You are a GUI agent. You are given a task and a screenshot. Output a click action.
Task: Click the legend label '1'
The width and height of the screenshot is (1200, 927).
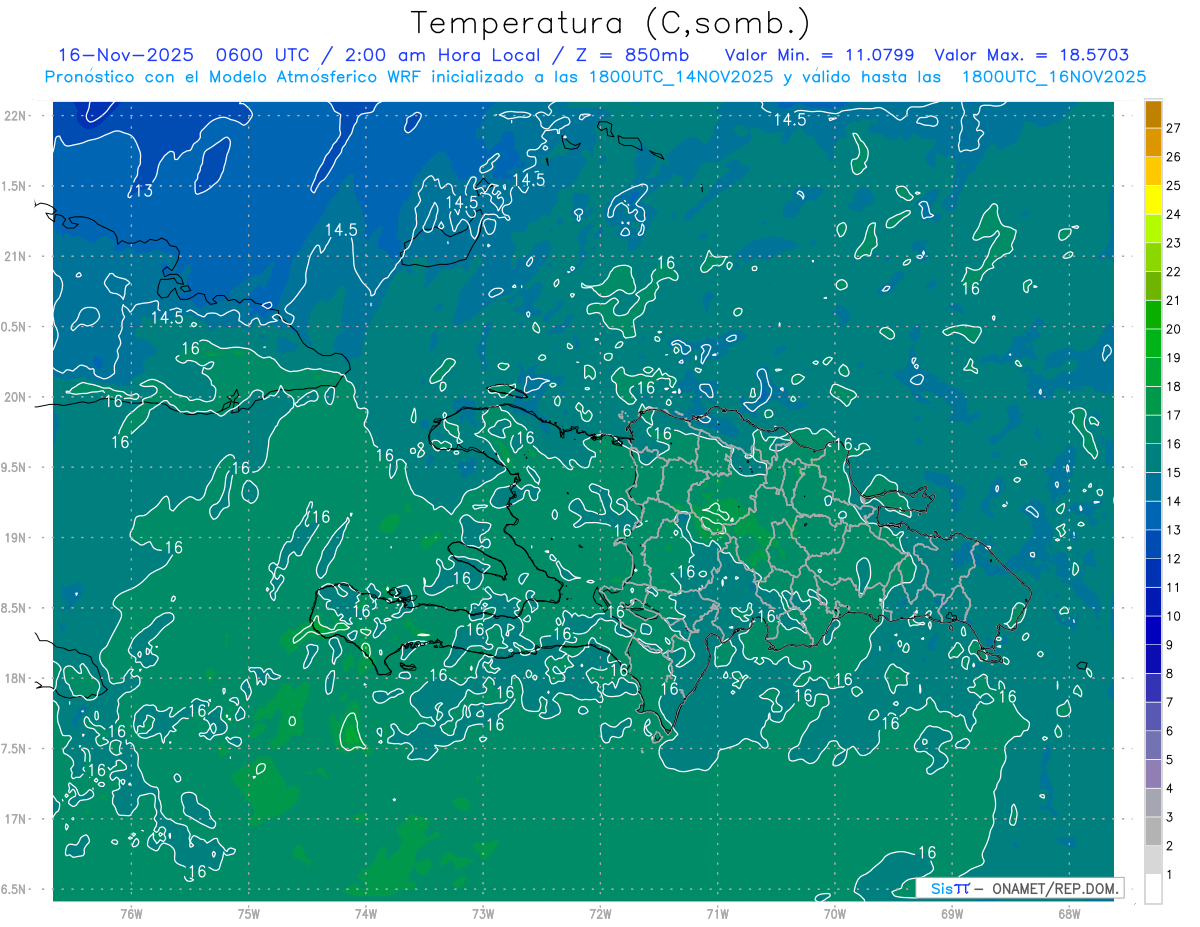1170,875
